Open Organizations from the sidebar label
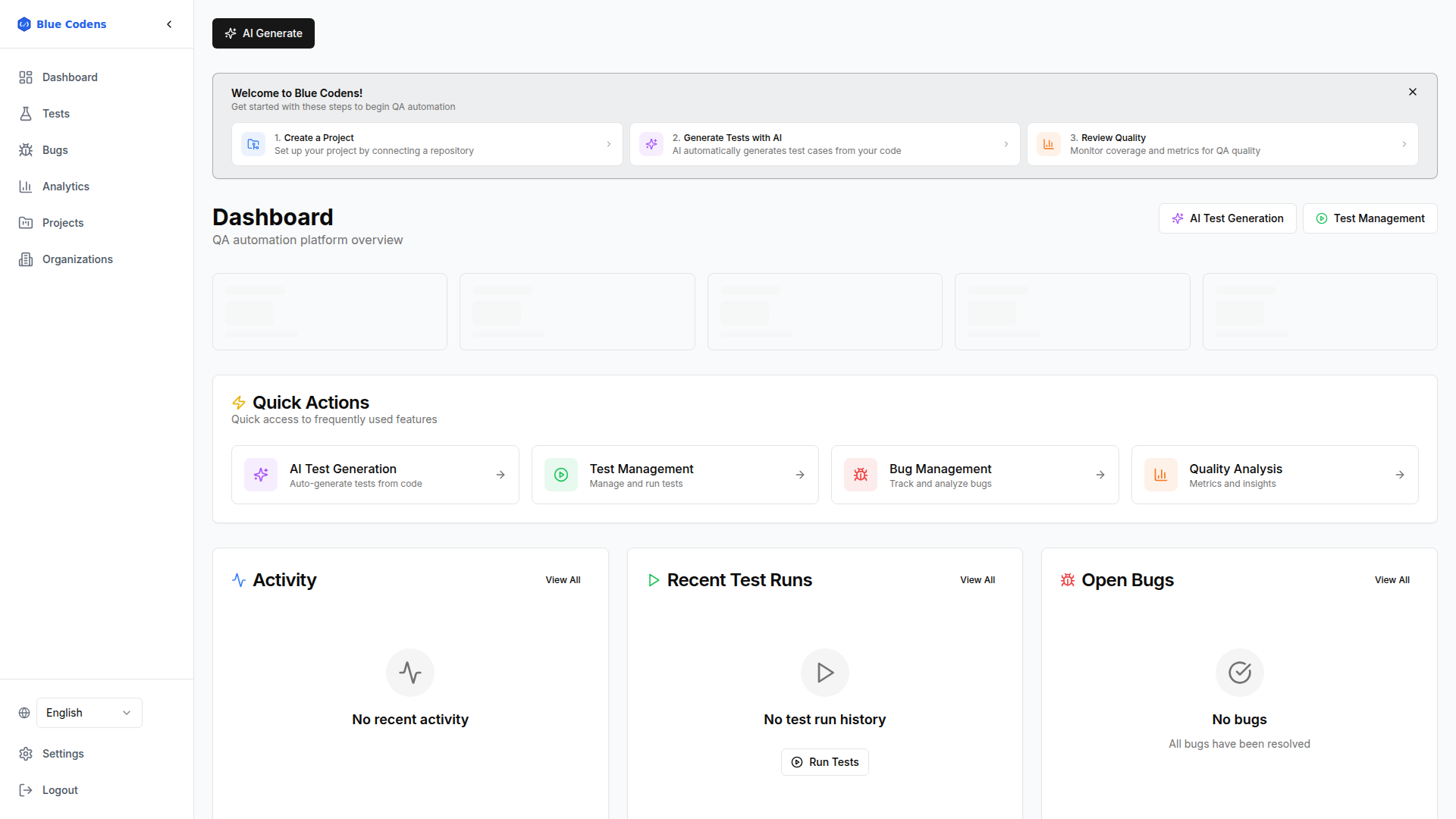The image size is (1456, 819). coord(77,259)
